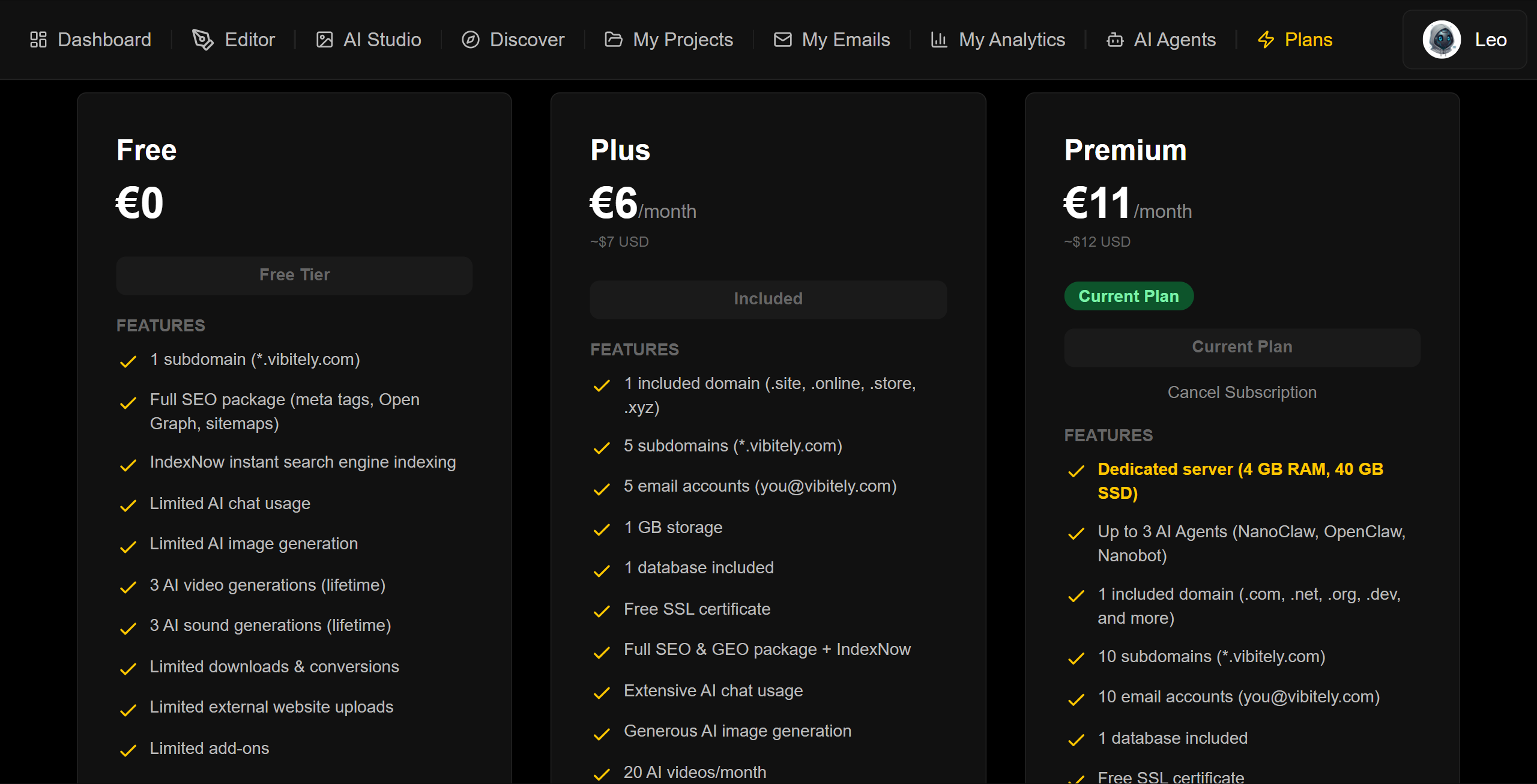Open AI Studio via its image icon
This screenshot has width=1537, height=784.
(x=325, y=39)
